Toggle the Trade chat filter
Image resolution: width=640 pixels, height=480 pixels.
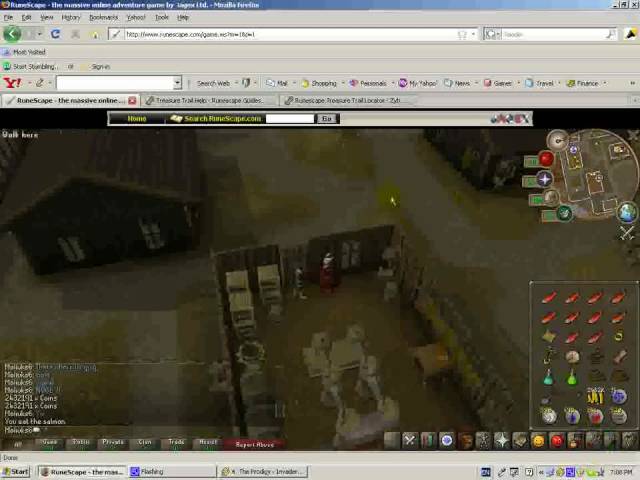[x=176, y=443]
